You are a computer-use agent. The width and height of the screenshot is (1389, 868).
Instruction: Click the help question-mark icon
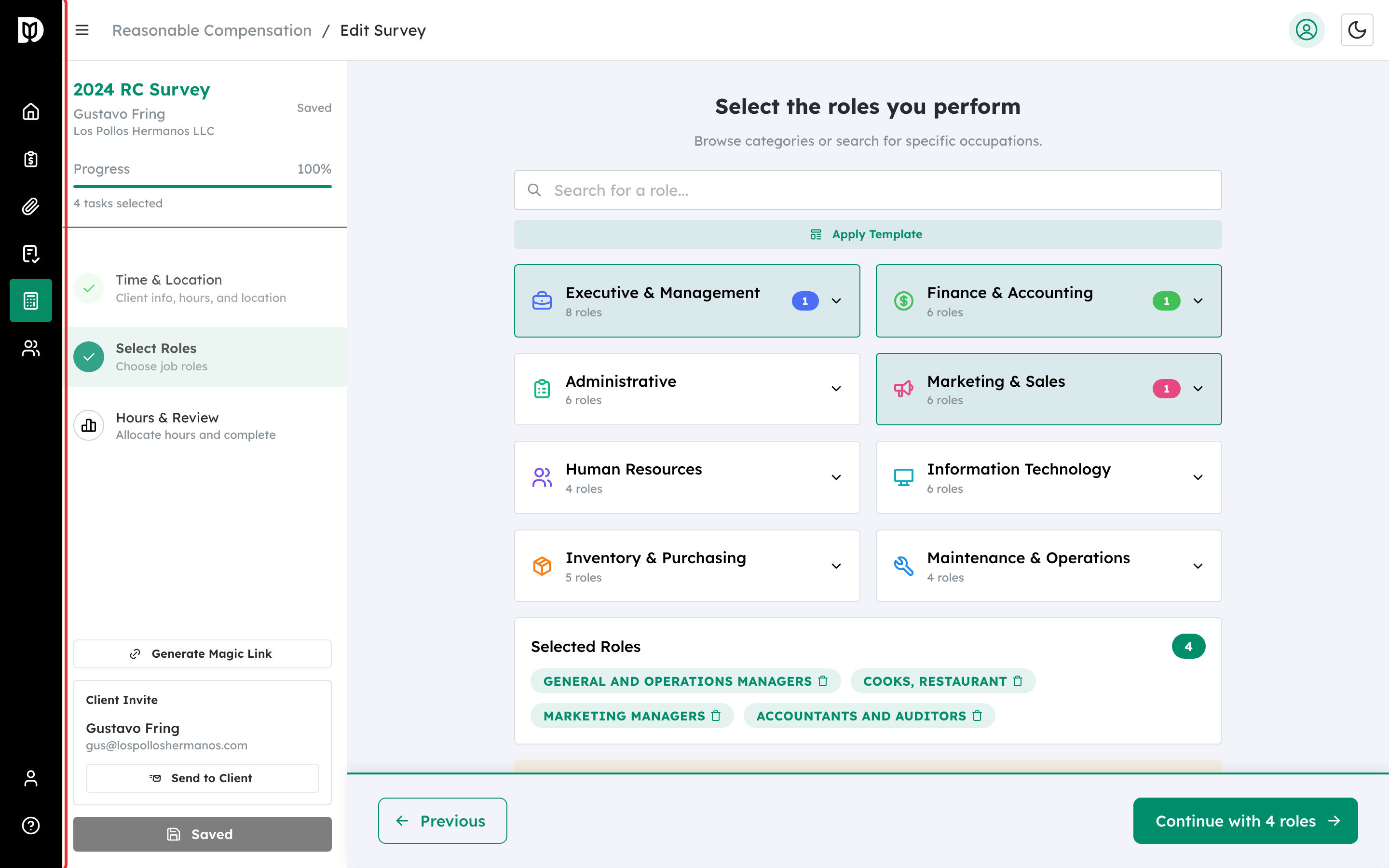click(30, 826)
